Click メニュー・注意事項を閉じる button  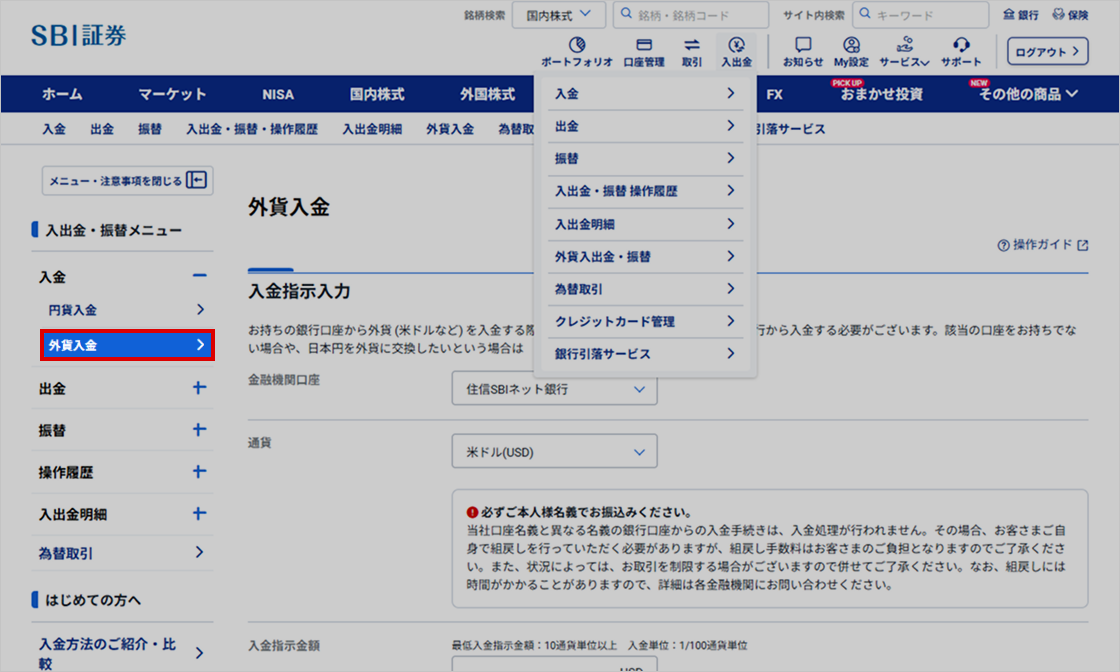[127, 181]
